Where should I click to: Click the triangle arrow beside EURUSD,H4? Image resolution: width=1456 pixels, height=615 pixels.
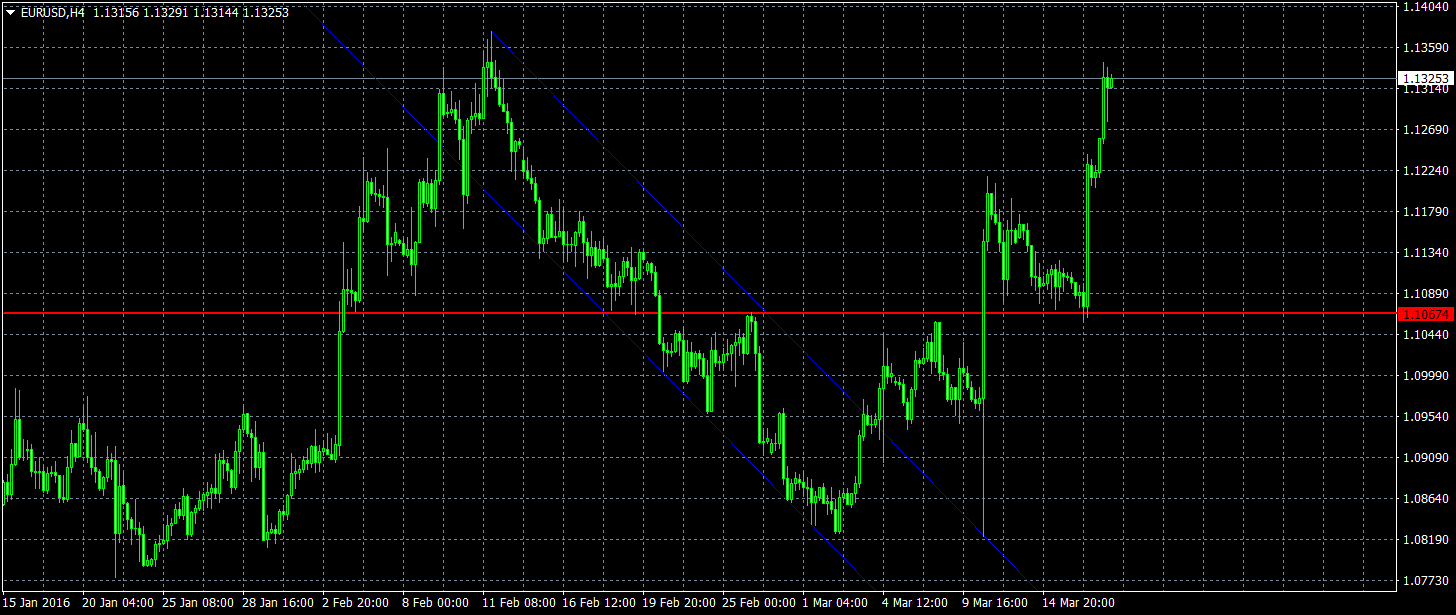10,13
